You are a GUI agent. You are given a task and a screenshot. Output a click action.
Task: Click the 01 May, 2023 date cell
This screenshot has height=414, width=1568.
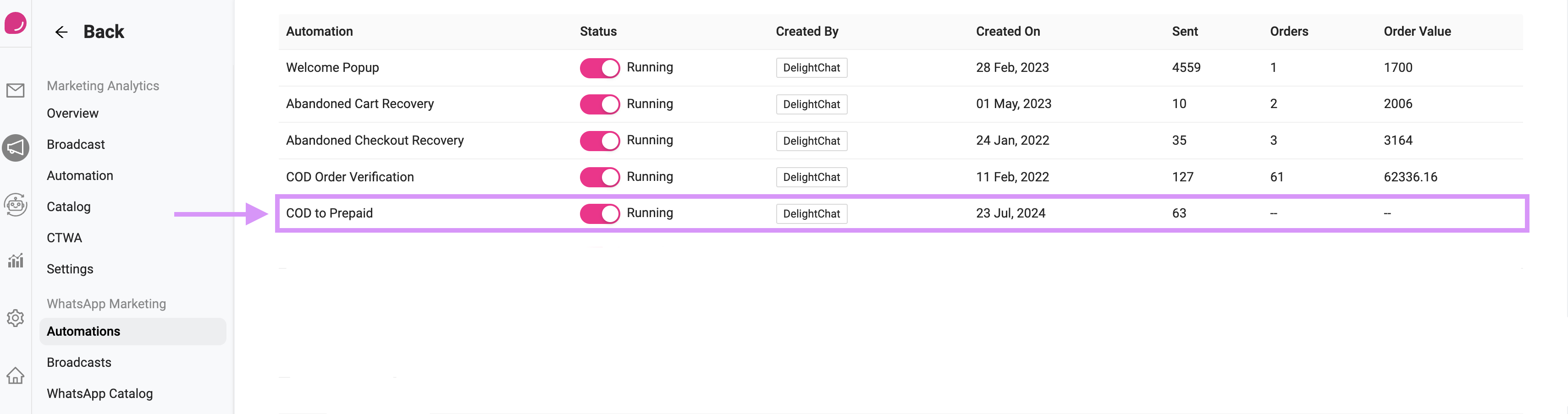tap(1014, 104)
